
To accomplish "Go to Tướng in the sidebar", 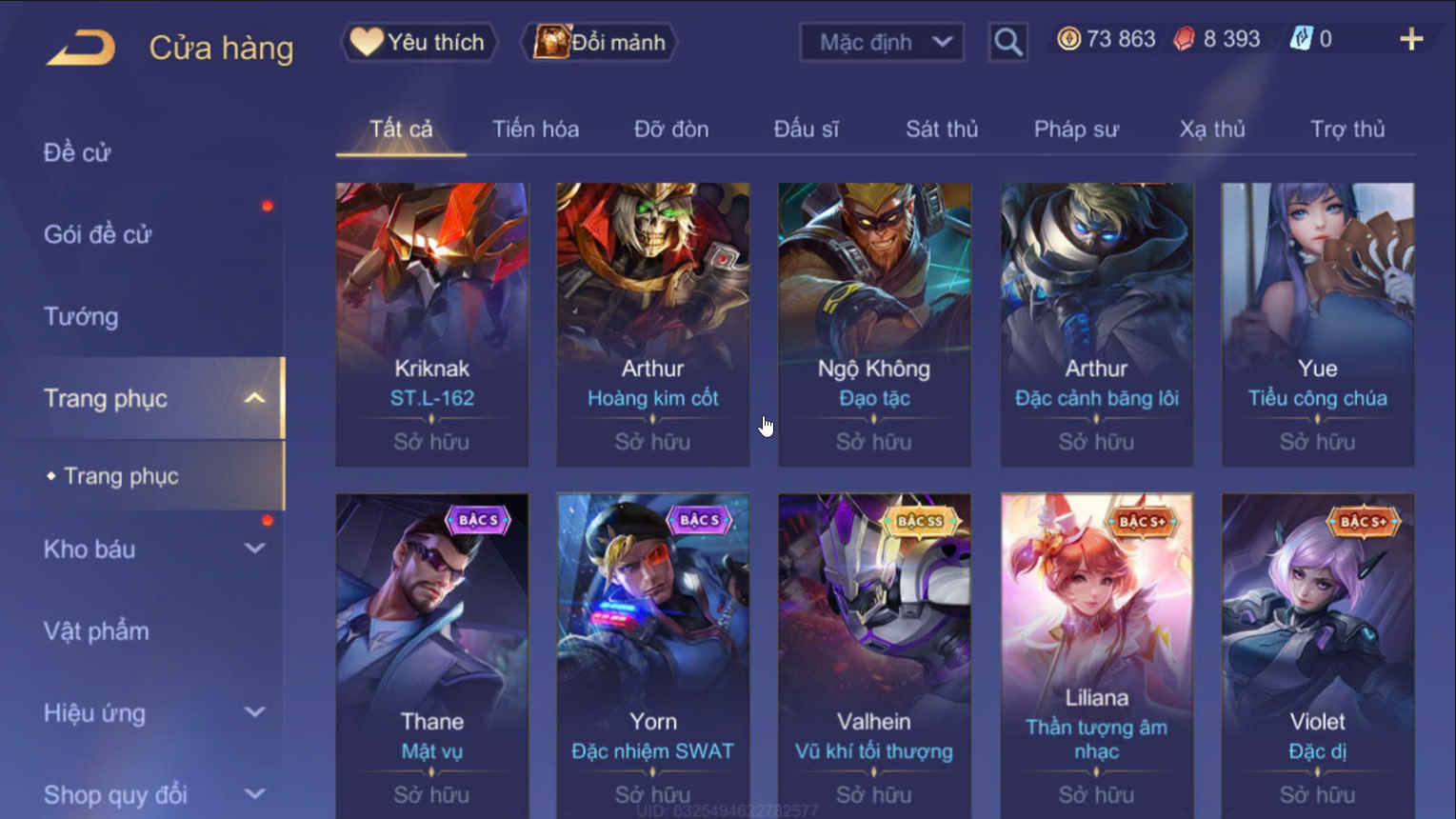I will (81, 316).
